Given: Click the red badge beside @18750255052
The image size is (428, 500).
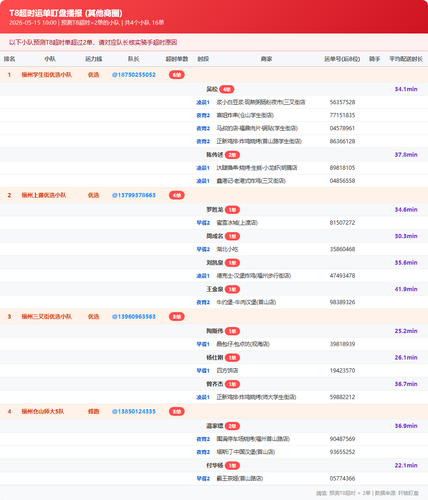Looking at the screenshot, I should [177, 75].
